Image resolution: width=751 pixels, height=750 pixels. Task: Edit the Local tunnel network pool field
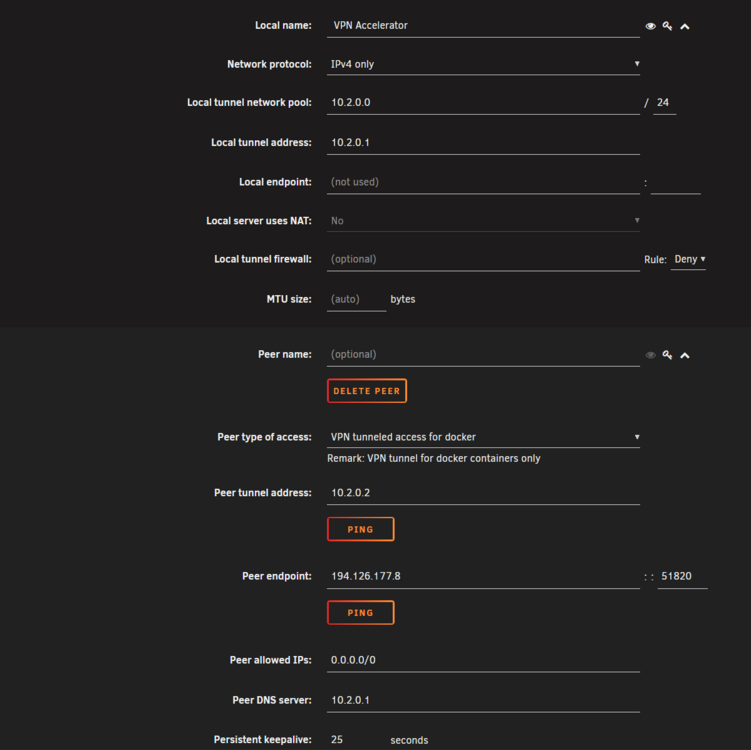[x=483, y=103]
